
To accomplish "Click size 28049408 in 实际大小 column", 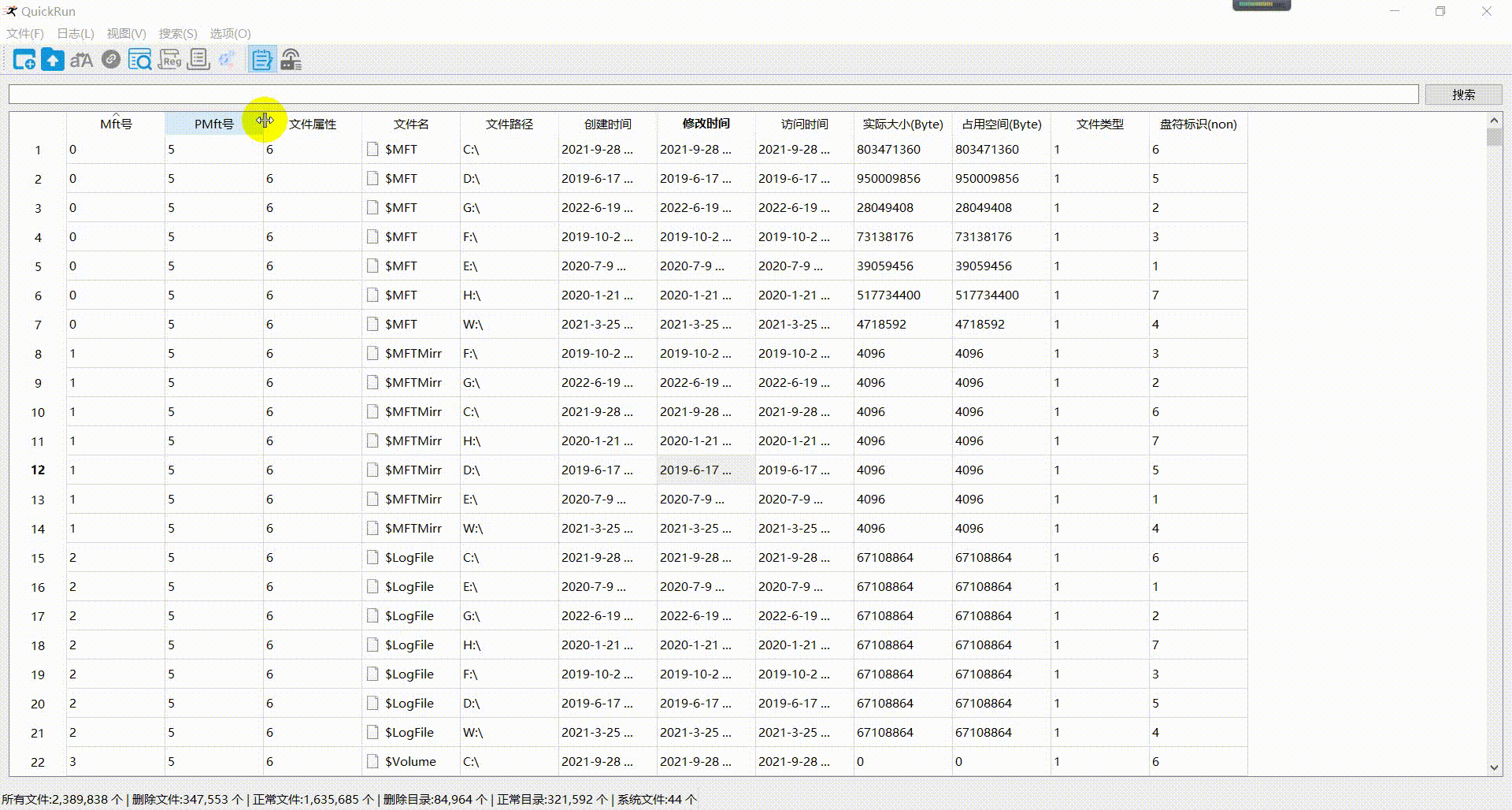I will click(x=902, y=207).
